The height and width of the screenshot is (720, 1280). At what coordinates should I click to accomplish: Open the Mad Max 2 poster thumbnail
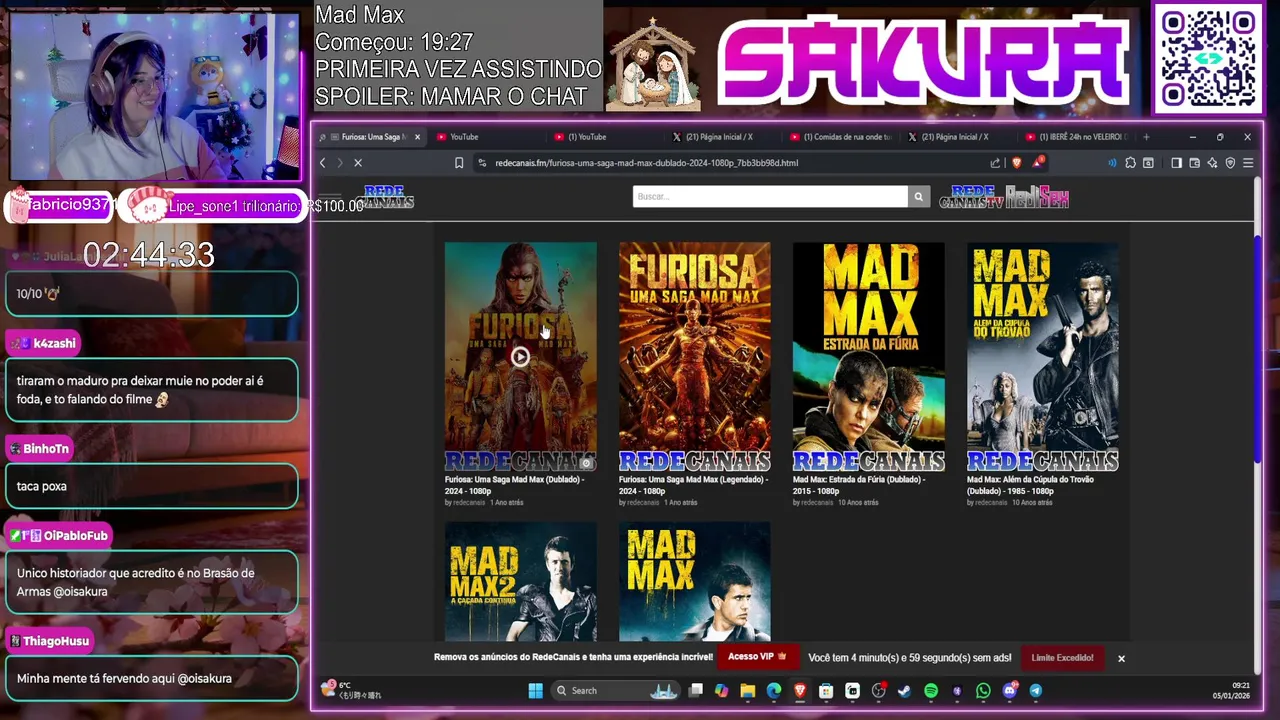click(x=520, y=581)
